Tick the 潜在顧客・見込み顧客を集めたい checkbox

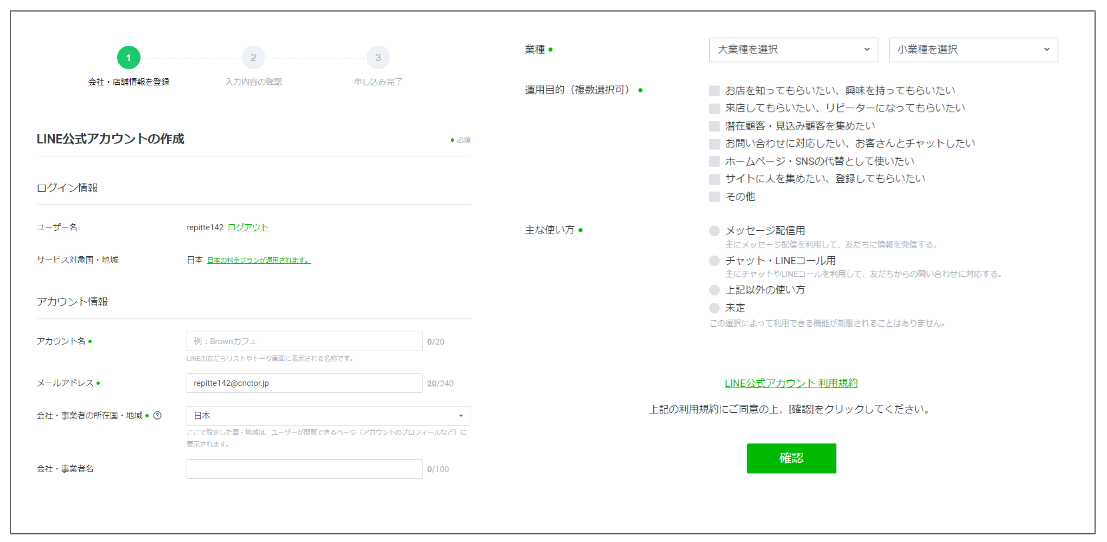(714, 126)
